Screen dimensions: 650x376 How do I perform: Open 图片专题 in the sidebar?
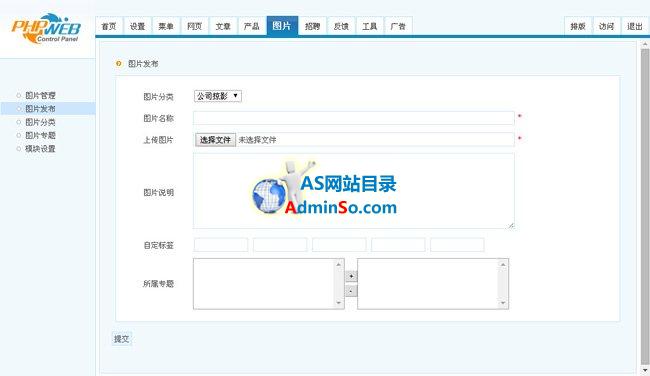[x=40, y=136]
